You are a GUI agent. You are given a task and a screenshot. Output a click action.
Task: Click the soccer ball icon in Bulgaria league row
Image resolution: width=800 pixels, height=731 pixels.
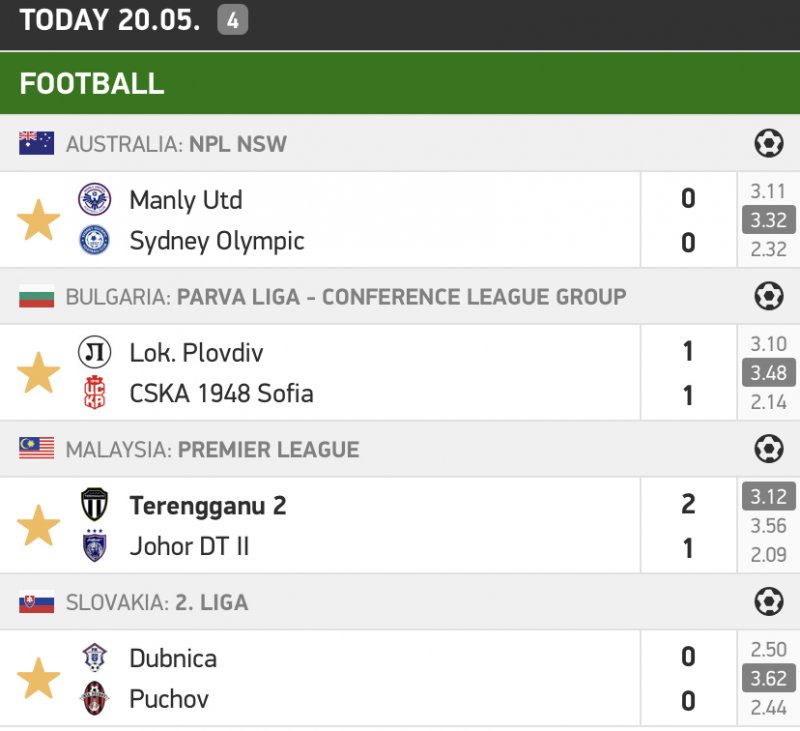pyautogui.click(x=768, y=297)
